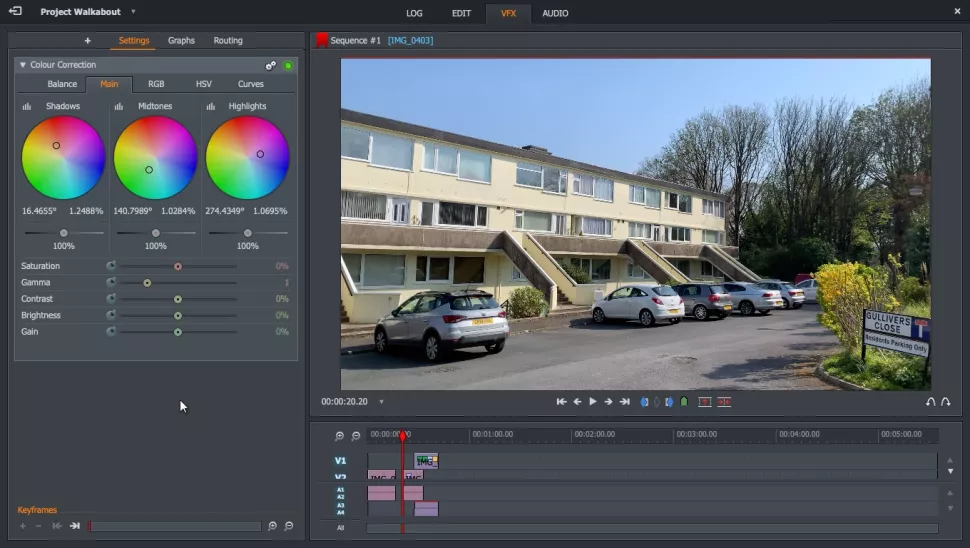Jump to the start of the sequence
This screenshot has width=970, height=548.
(561, 401)
